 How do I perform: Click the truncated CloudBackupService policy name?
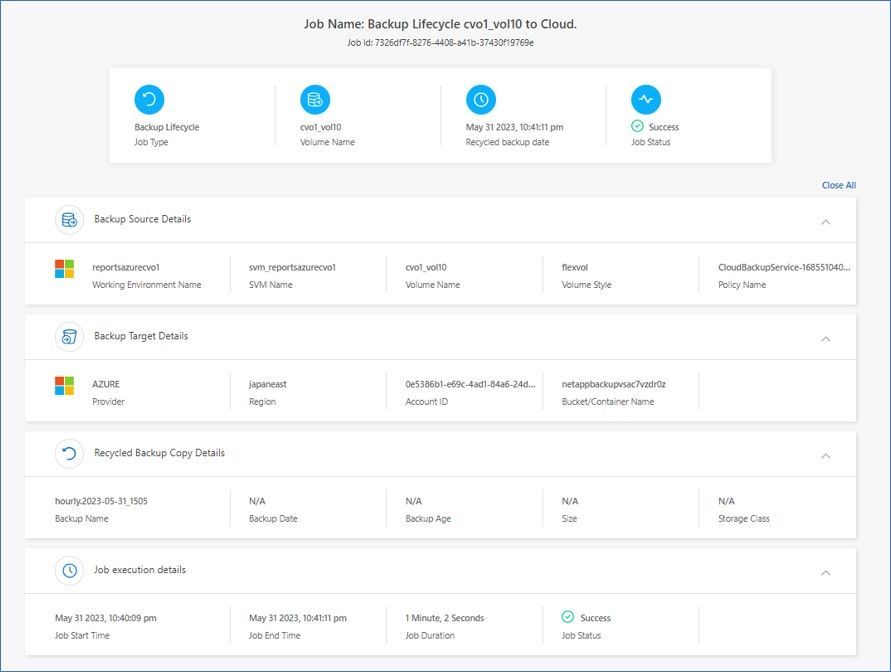pyautogui.click(x=784, y=268)
